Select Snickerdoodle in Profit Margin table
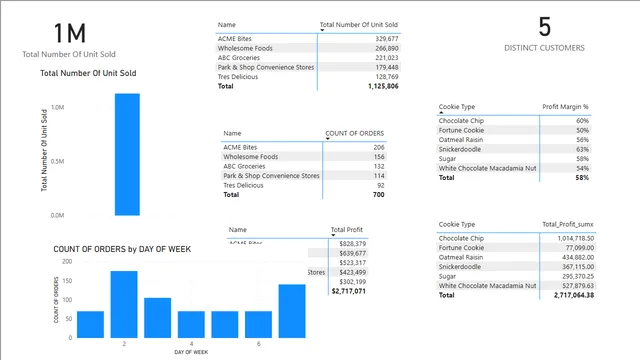This screenshot has width=640, height=360. pos(460,149)
